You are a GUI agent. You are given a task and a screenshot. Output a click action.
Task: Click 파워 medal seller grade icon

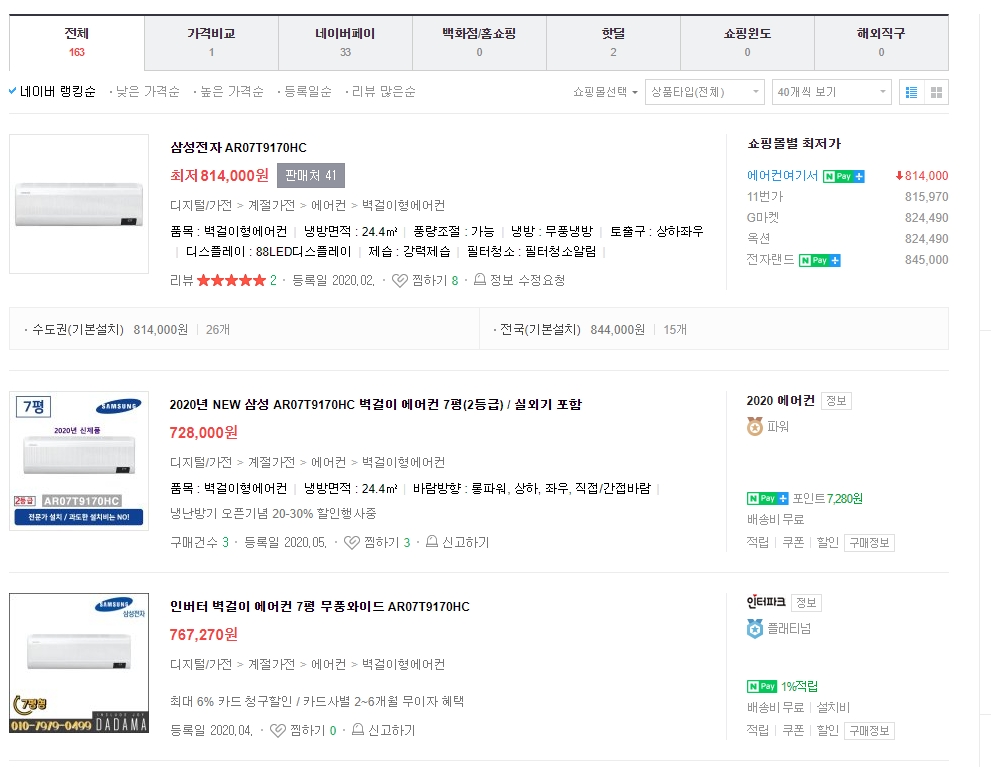(755, 426)
